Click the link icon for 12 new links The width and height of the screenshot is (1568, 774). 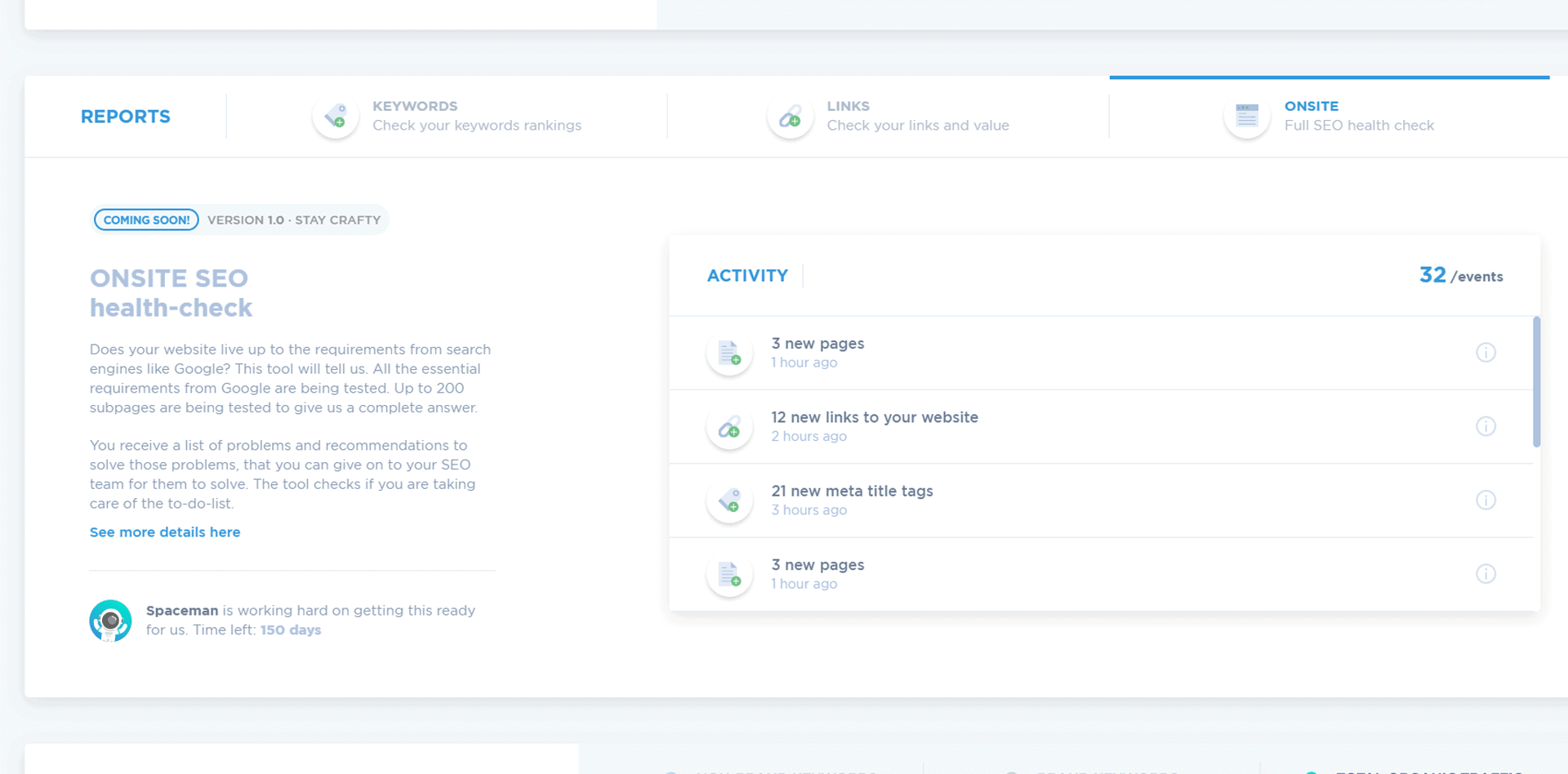pyautogui.click(x=729, y=426)
